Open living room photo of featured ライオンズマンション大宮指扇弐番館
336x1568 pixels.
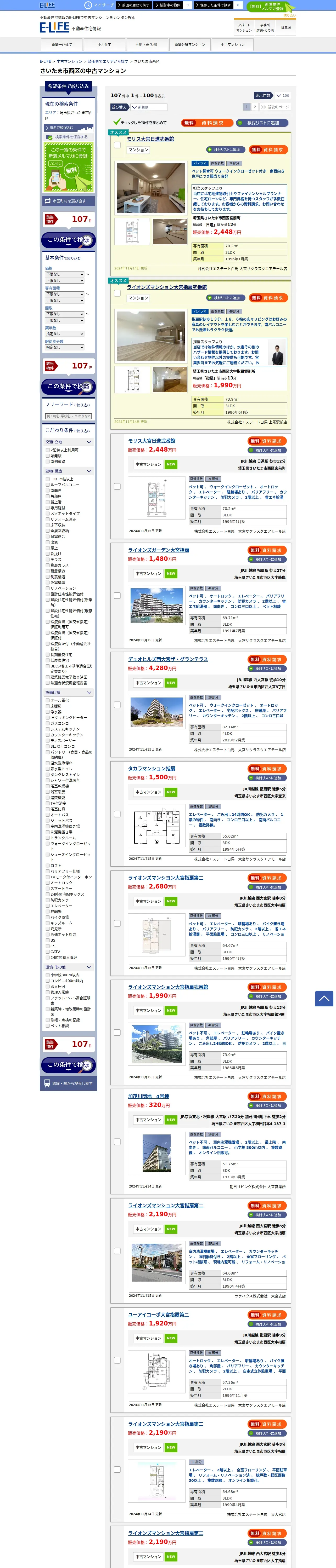(x=151, y=337)
